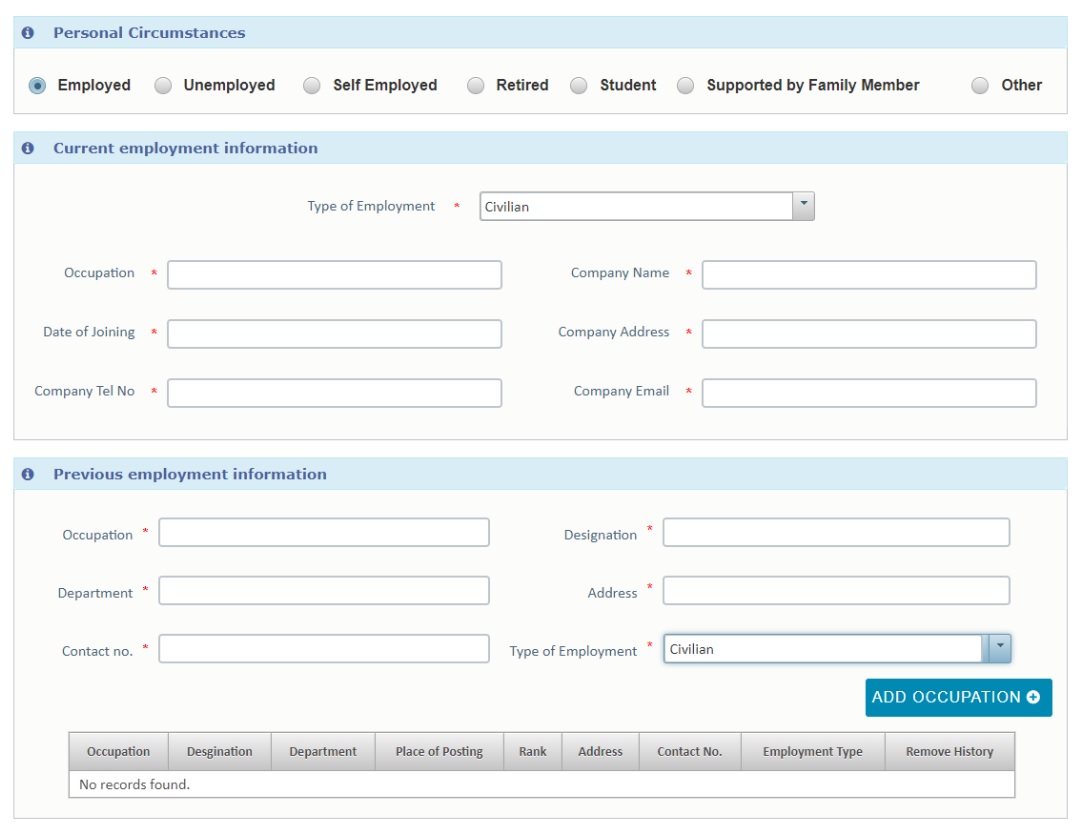
Task: Select Supported by Family Member option
Action: 685,85
